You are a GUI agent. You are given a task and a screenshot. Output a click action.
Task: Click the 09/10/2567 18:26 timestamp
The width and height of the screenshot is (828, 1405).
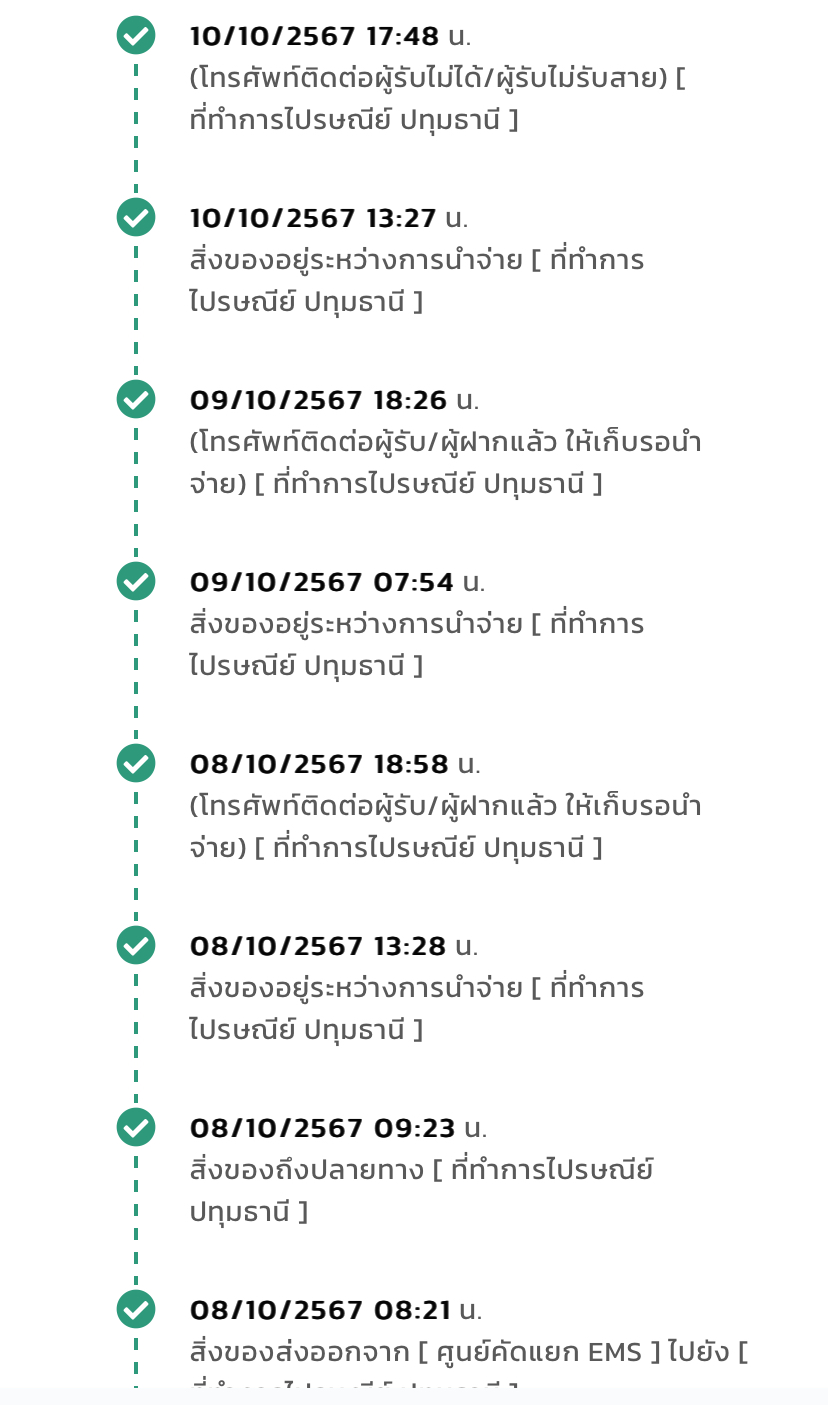(x=318, y=401)
